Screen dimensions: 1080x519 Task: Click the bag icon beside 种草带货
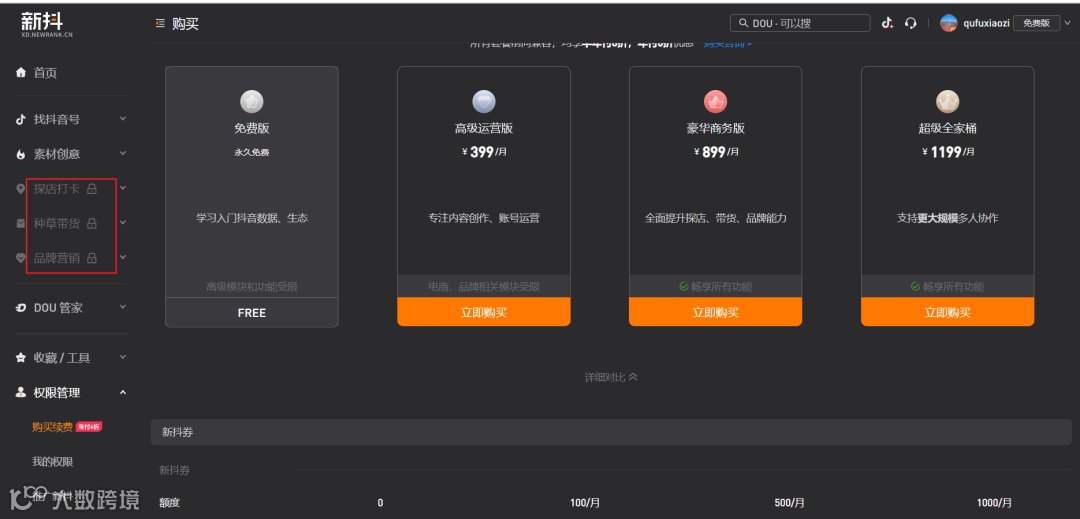click(x=21, y=223)
